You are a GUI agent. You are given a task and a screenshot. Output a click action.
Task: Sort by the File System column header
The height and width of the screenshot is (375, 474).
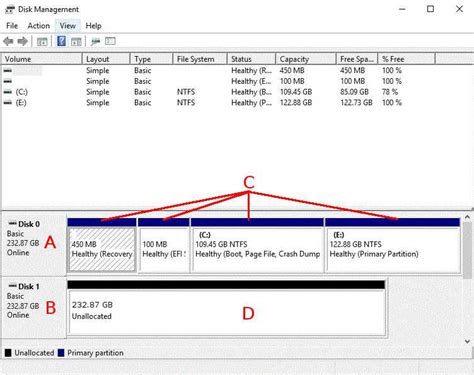tap(200, 59)
